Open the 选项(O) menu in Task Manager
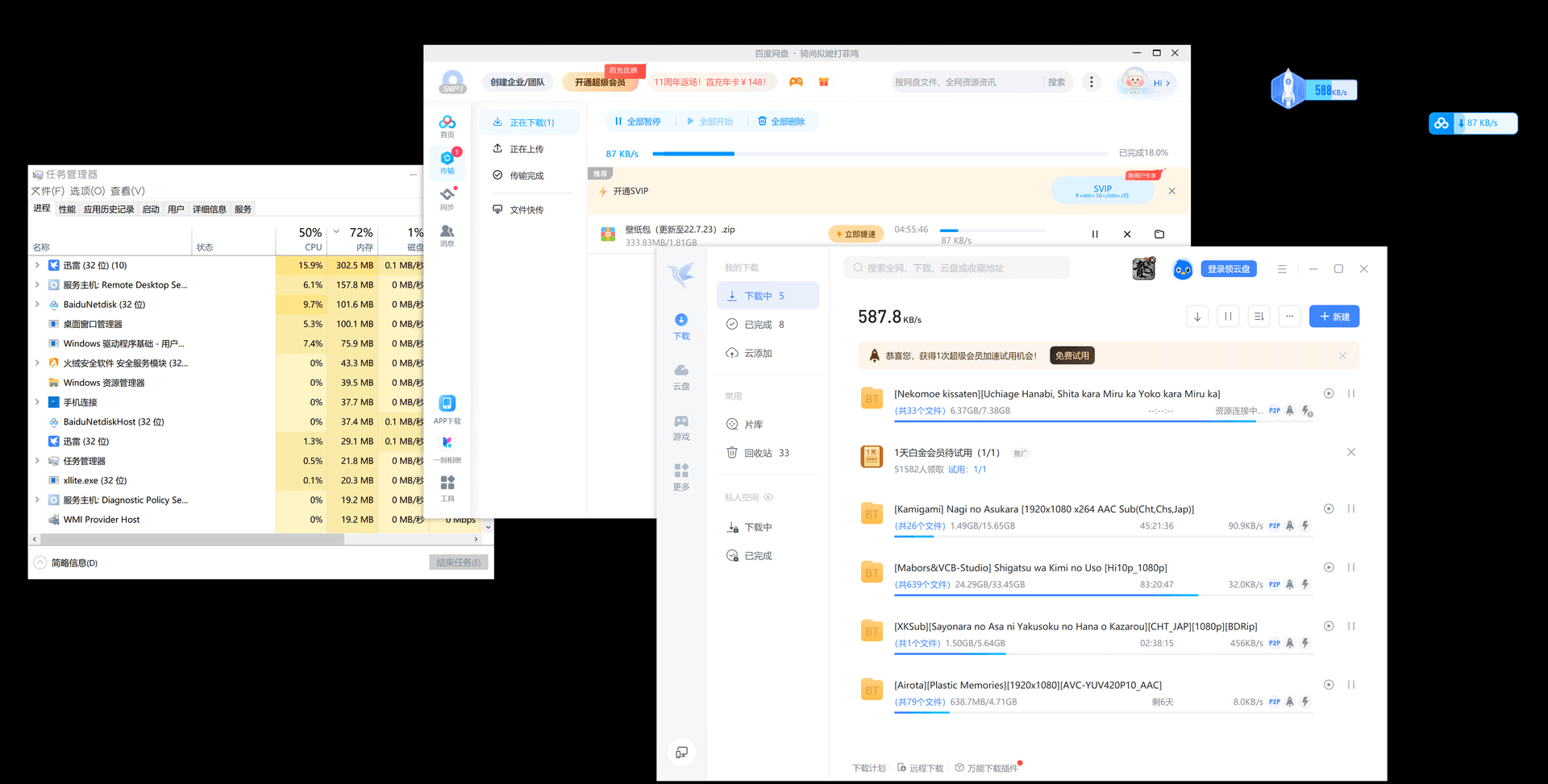The width and height of the screenshot is (1548, 784). click(x=87, y=191)
